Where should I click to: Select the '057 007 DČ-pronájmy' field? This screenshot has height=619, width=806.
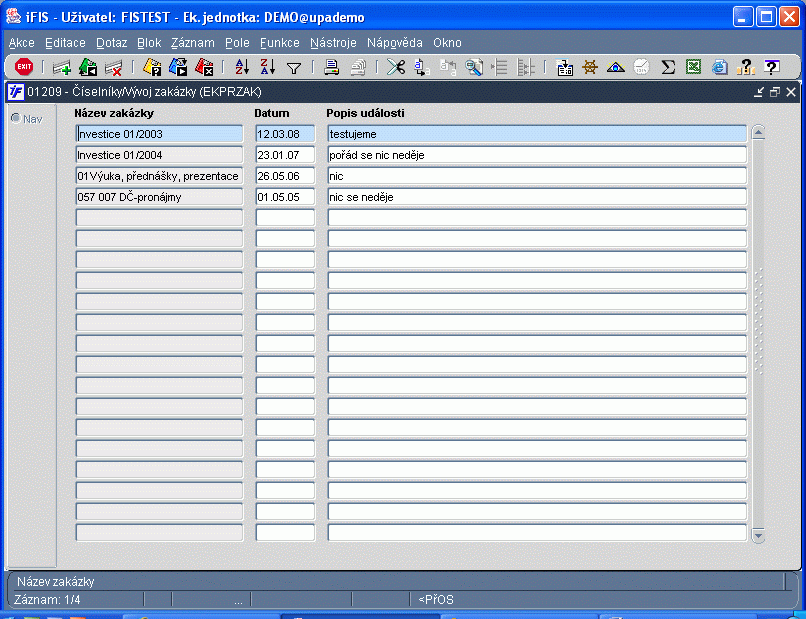(x=159, y=197)
